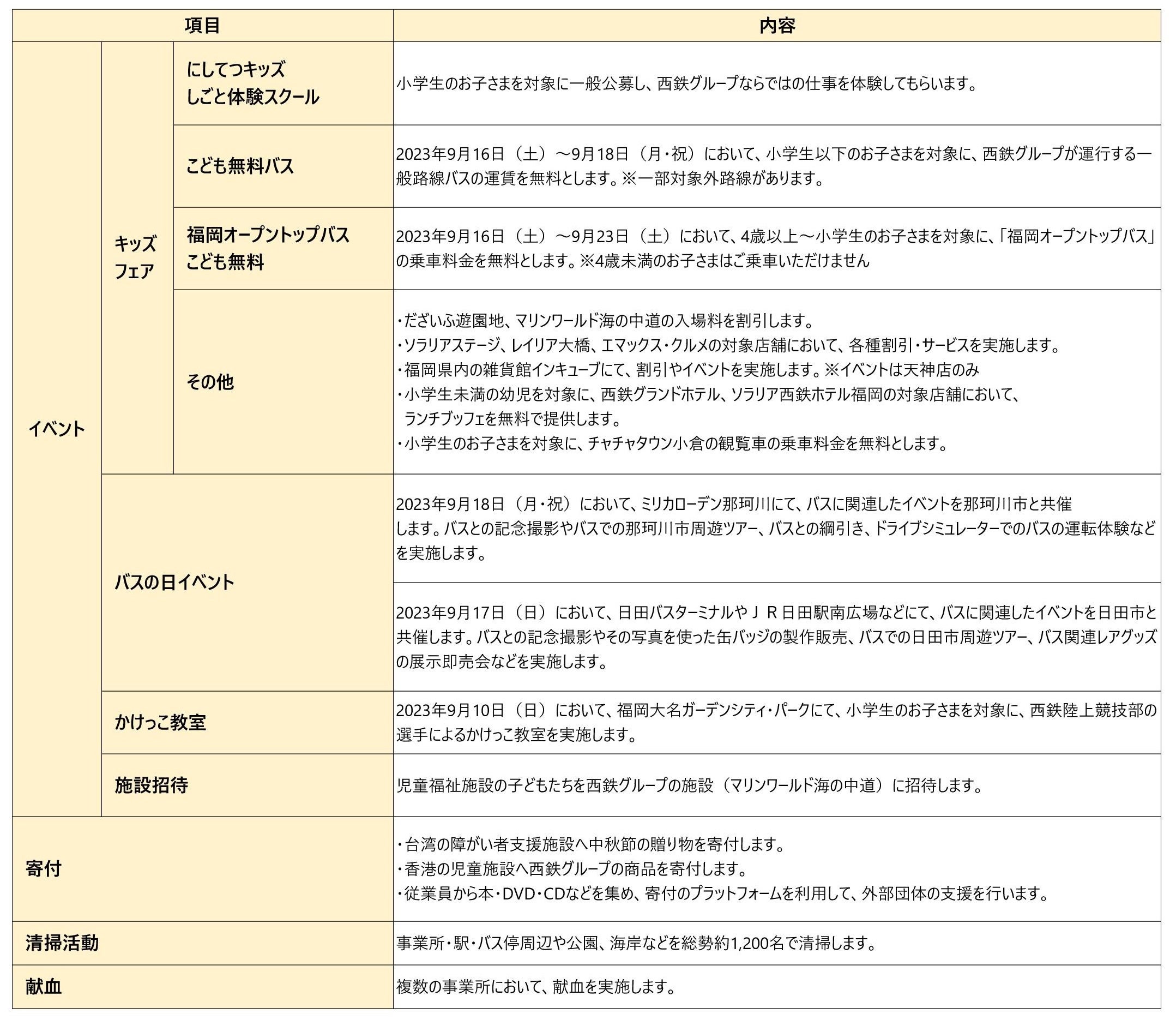
Task: Click the 小学生のお子さま一般公募 description text
Action: point(685,84)
